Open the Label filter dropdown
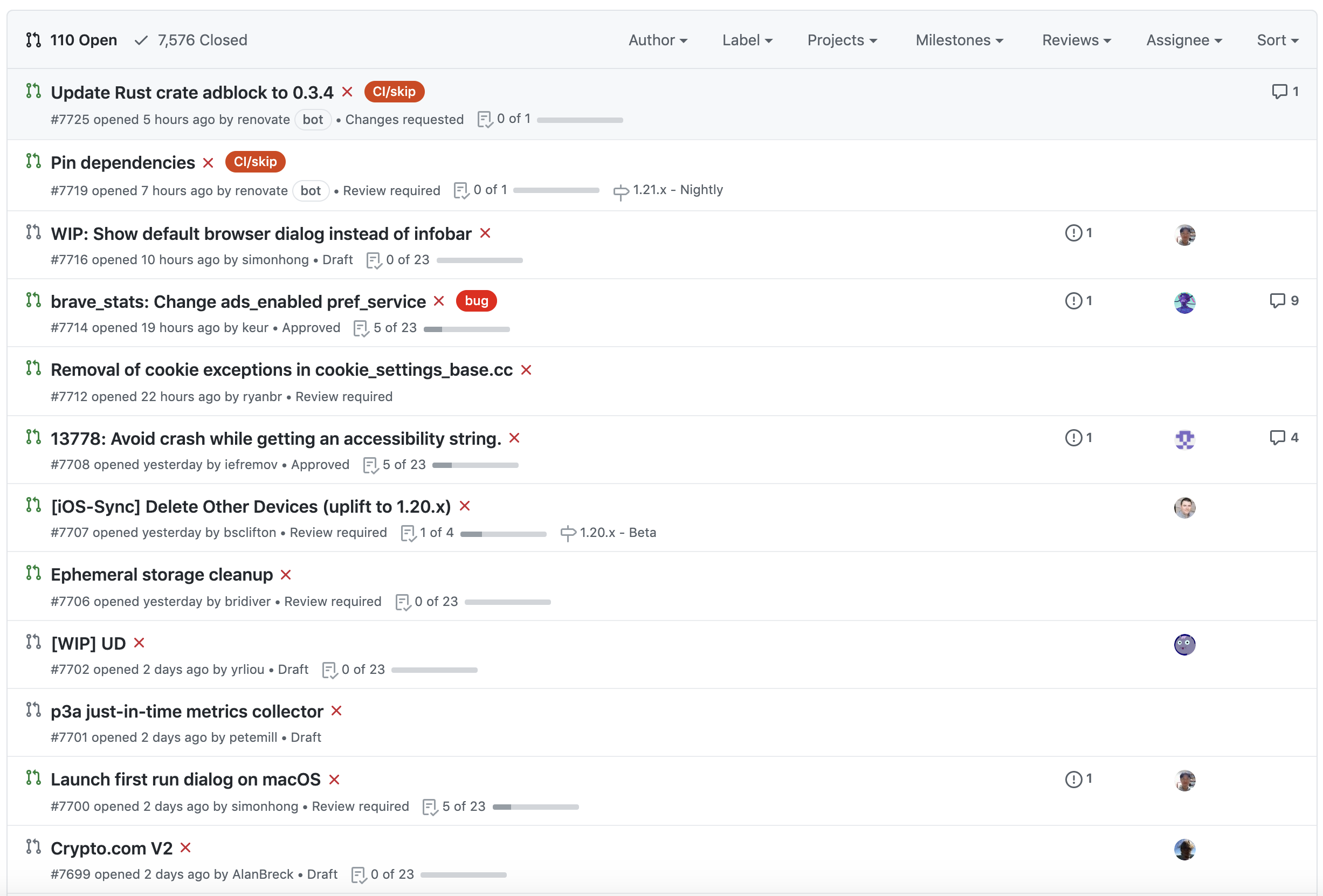Viewport: 1323px width, 896px height. click(746, 40)
